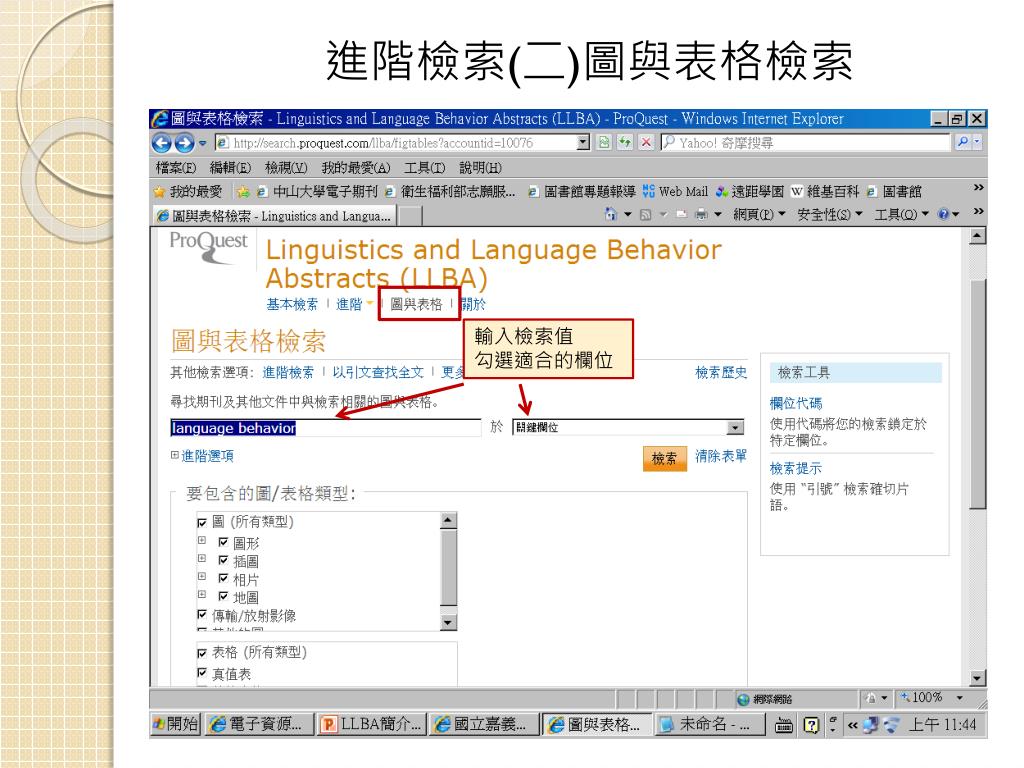Open the Web Mail bookmark

coord(675,192)
